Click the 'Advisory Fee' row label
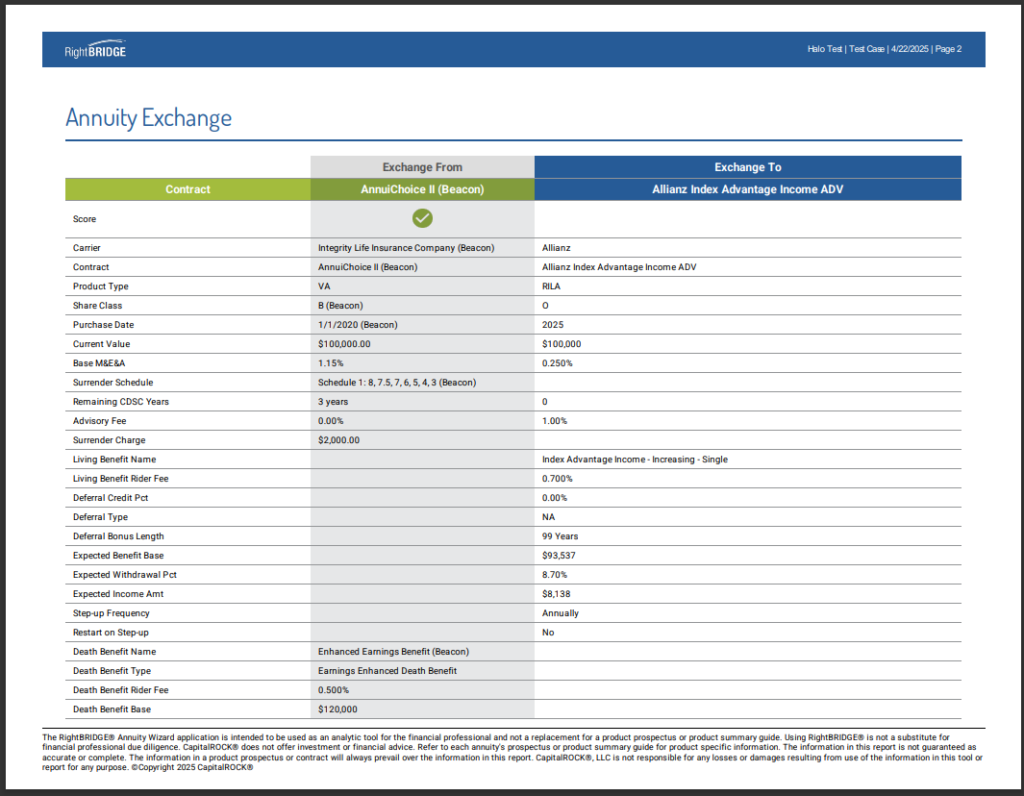Viewport: 1024px width, 796px height. pyautogui.click(x=99, y=421)
